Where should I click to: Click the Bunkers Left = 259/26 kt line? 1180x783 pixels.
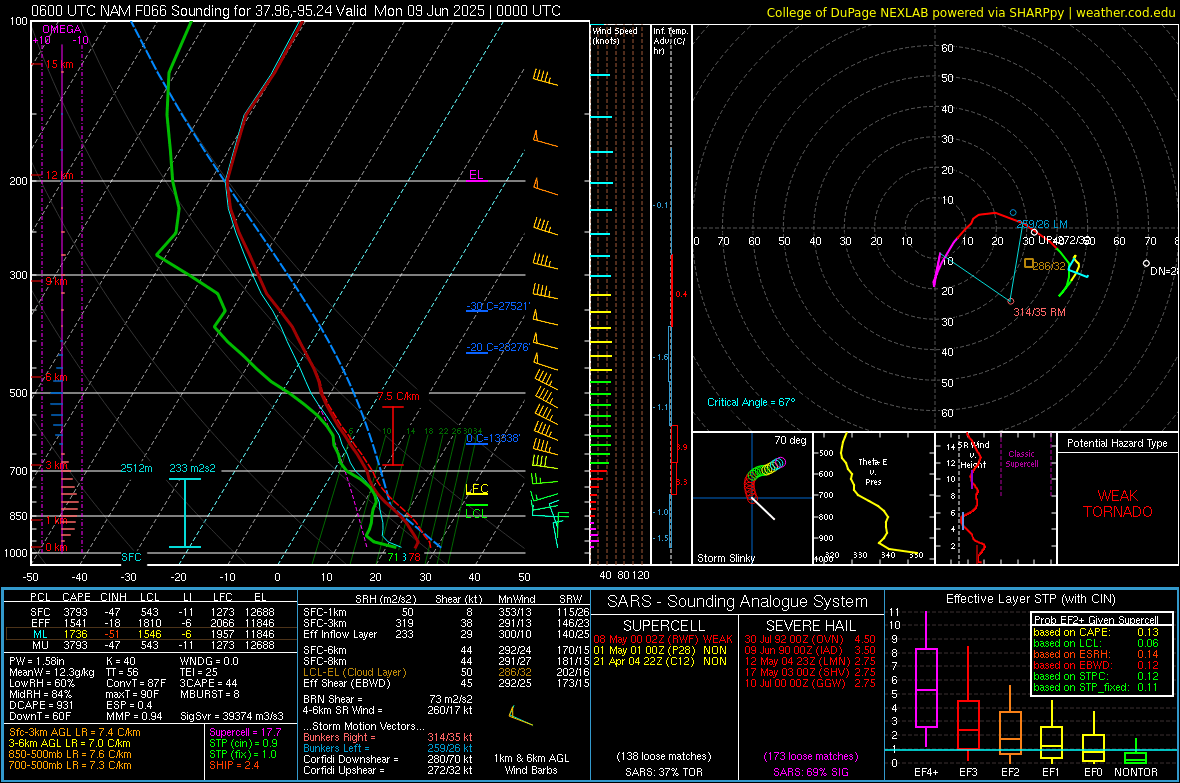(x=388, y=748)
